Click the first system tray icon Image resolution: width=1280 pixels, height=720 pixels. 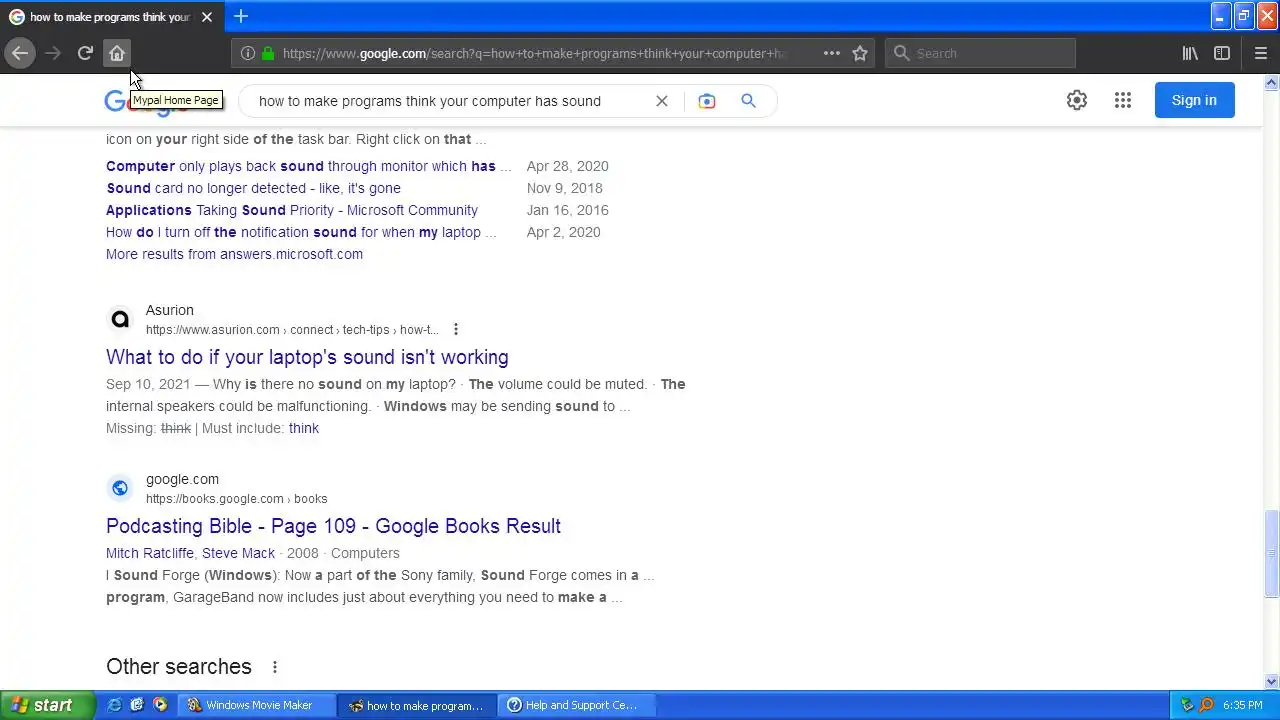pos(1187,705)
